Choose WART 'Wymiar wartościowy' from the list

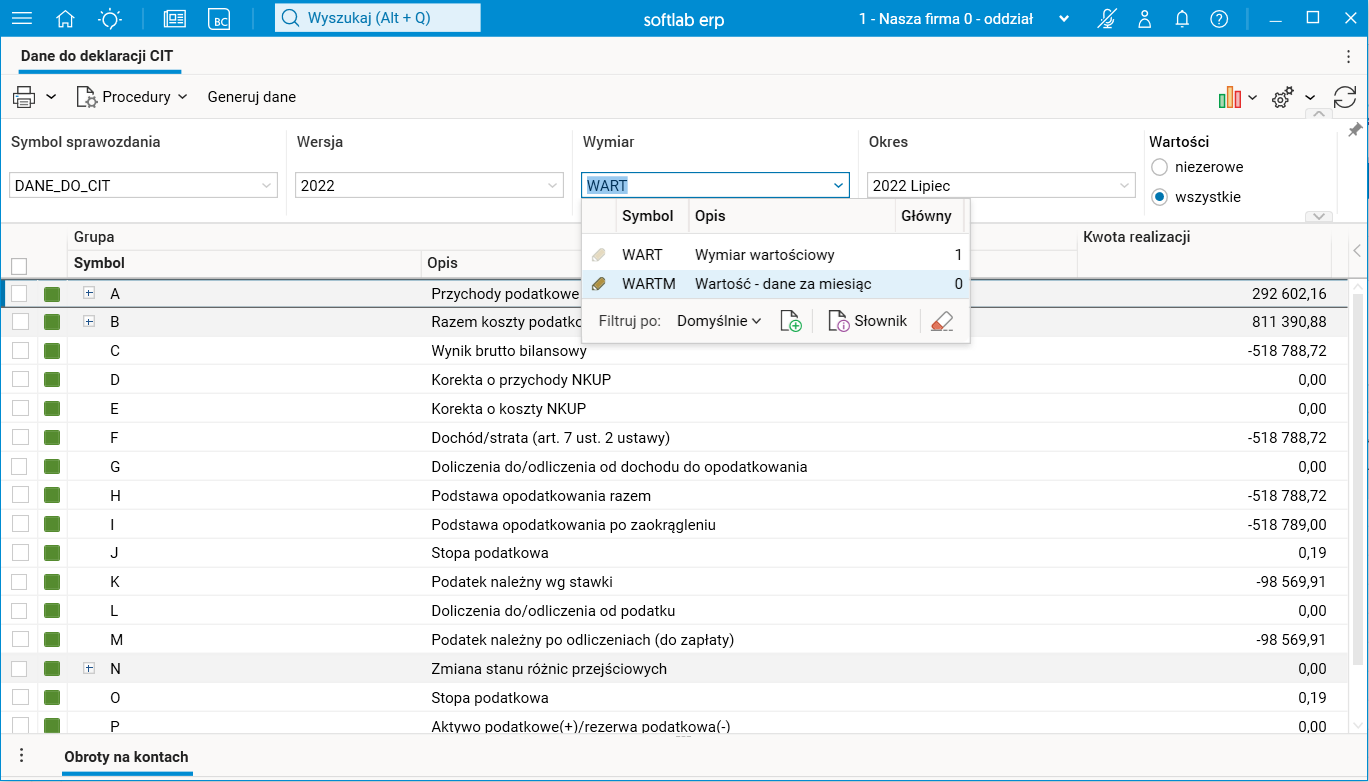[x=775, y=255]
